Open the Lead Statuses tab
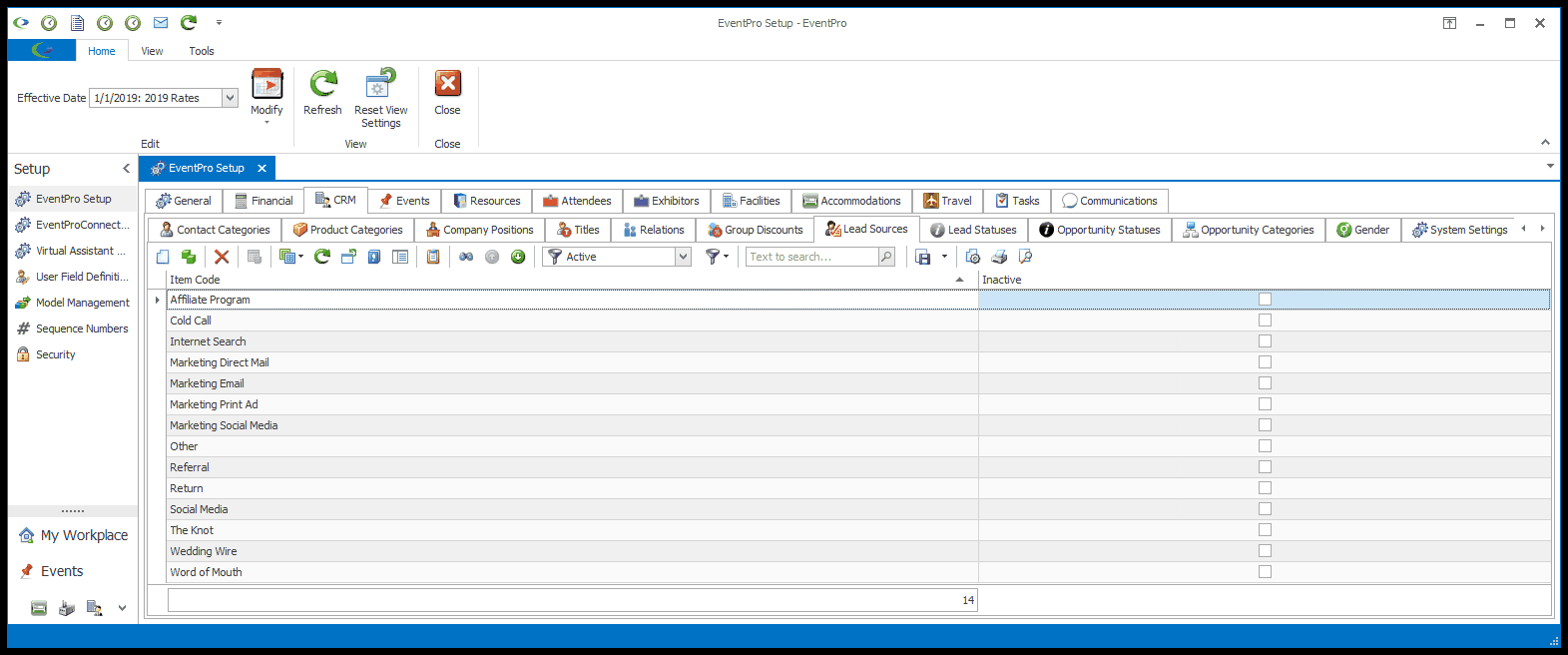The image size is (1568, 655). coord(973,230)
